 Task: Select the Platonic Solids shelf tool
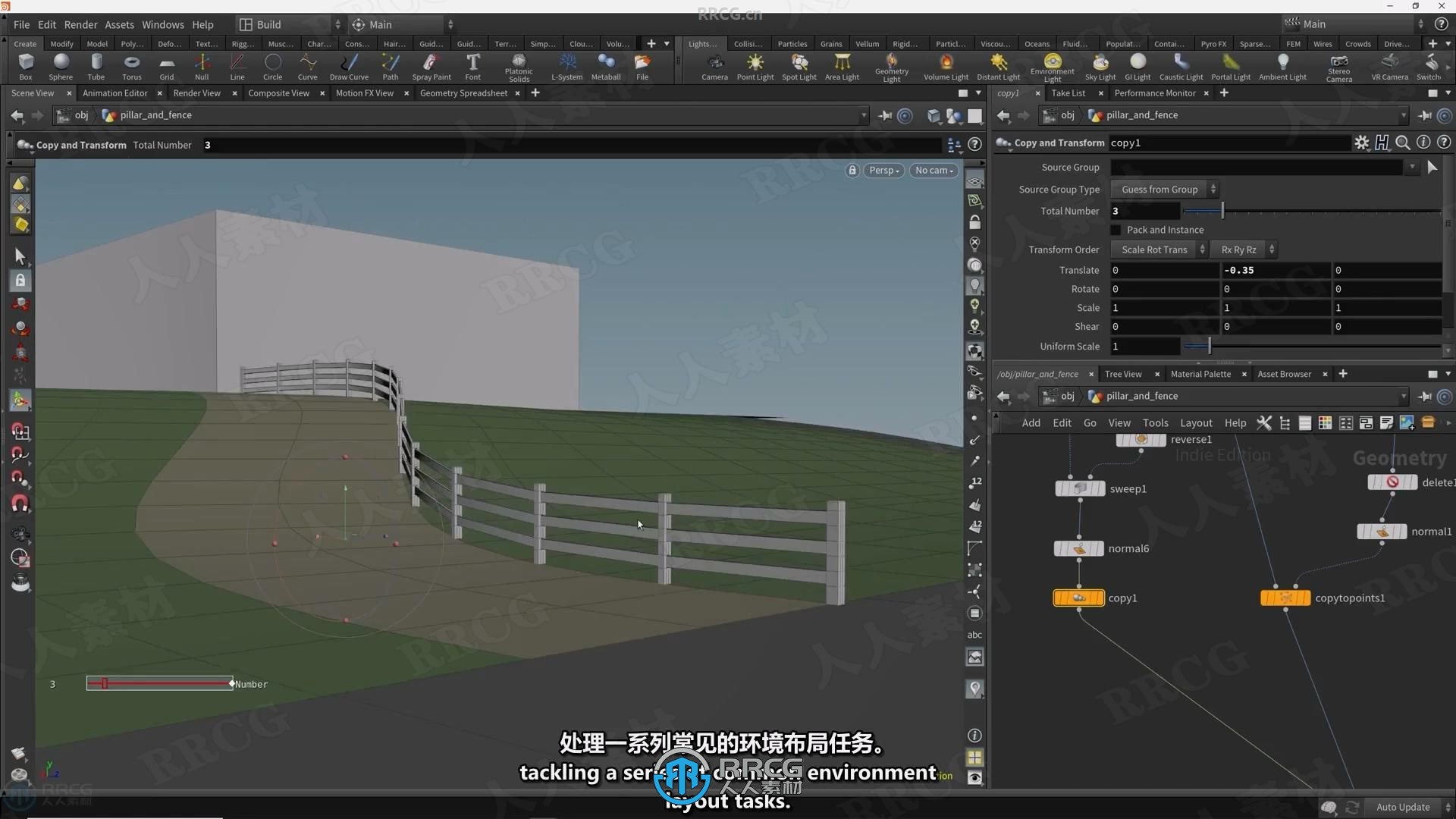(519, 67)
